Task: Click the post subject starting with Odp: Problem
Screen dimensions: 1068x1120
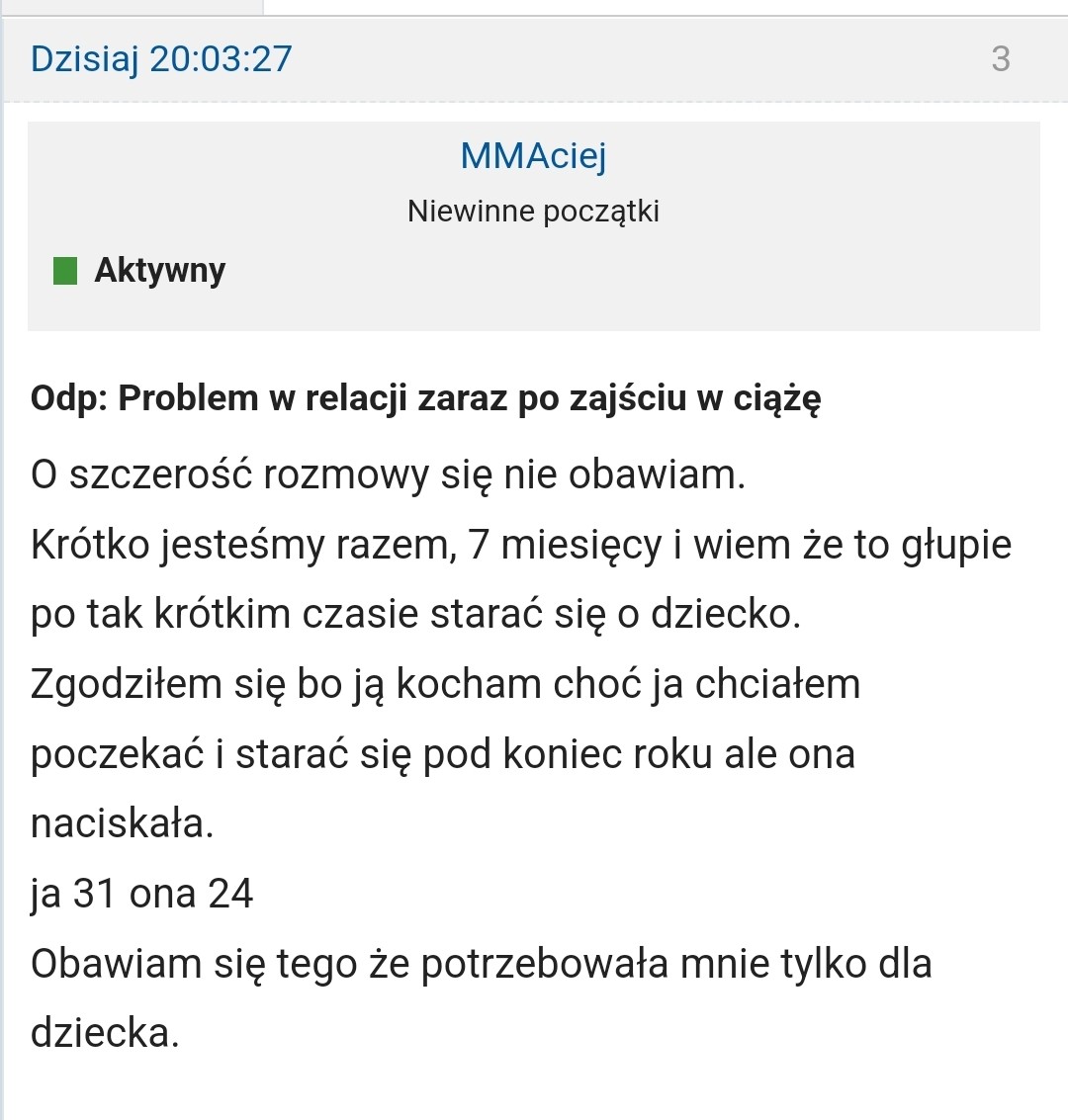Action: tap(425, 397)
